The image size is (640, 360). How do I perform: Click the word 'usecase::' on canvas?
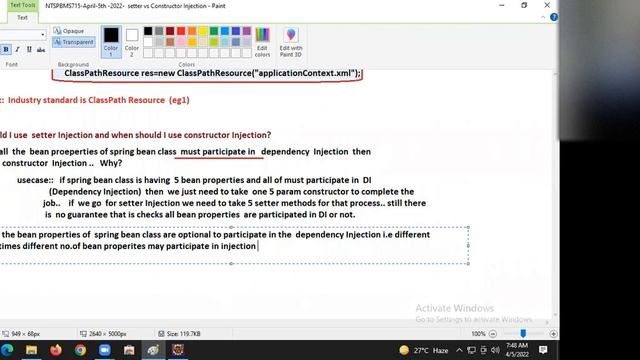pyautogui.click(x=35, y=180)
